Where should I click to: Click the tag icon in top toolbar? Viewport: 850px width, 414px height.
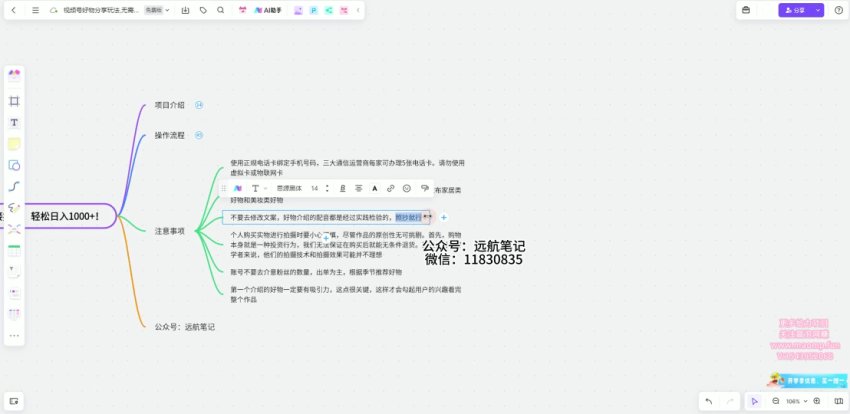point(203,10)
